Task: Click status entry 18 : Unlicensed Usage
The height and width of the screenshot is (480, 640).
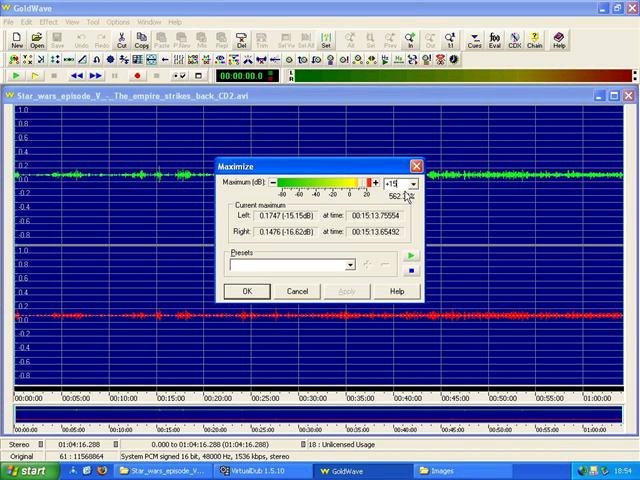Action: point(341,444)
